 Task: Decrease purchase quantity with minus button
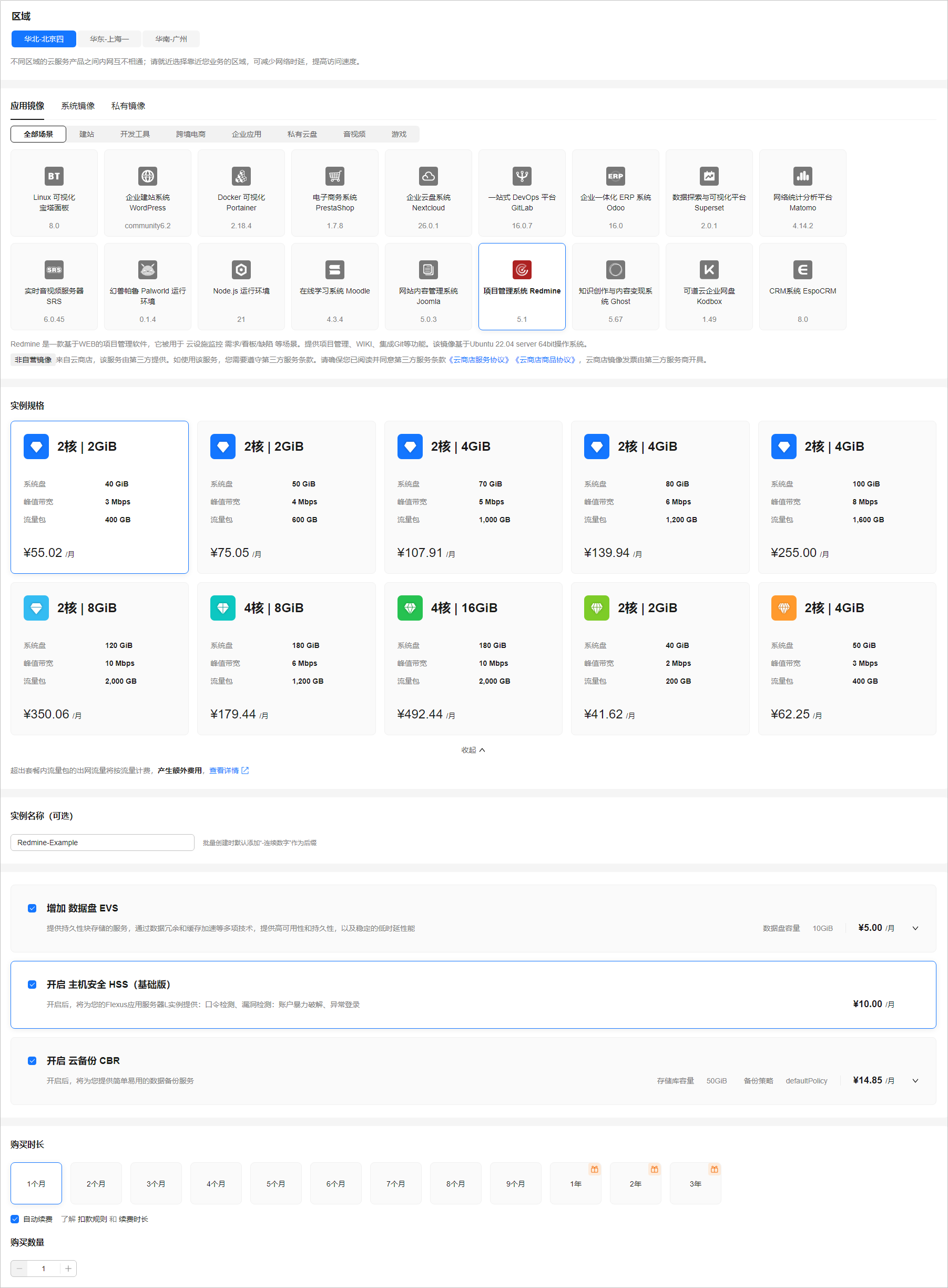(x=19, y=1269)
